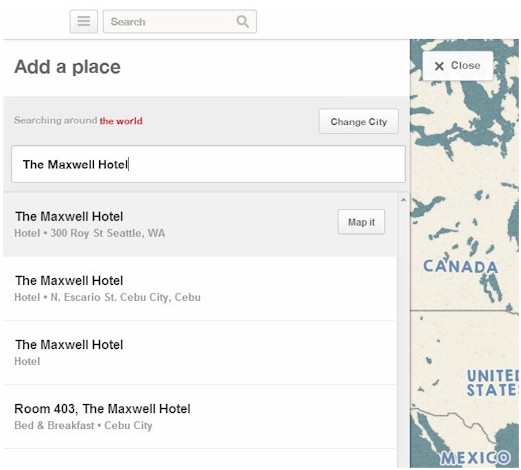The height and width of the screenshot is (470, 521).
Task: Click the CANADA label on the map
Action: point(460,267)
